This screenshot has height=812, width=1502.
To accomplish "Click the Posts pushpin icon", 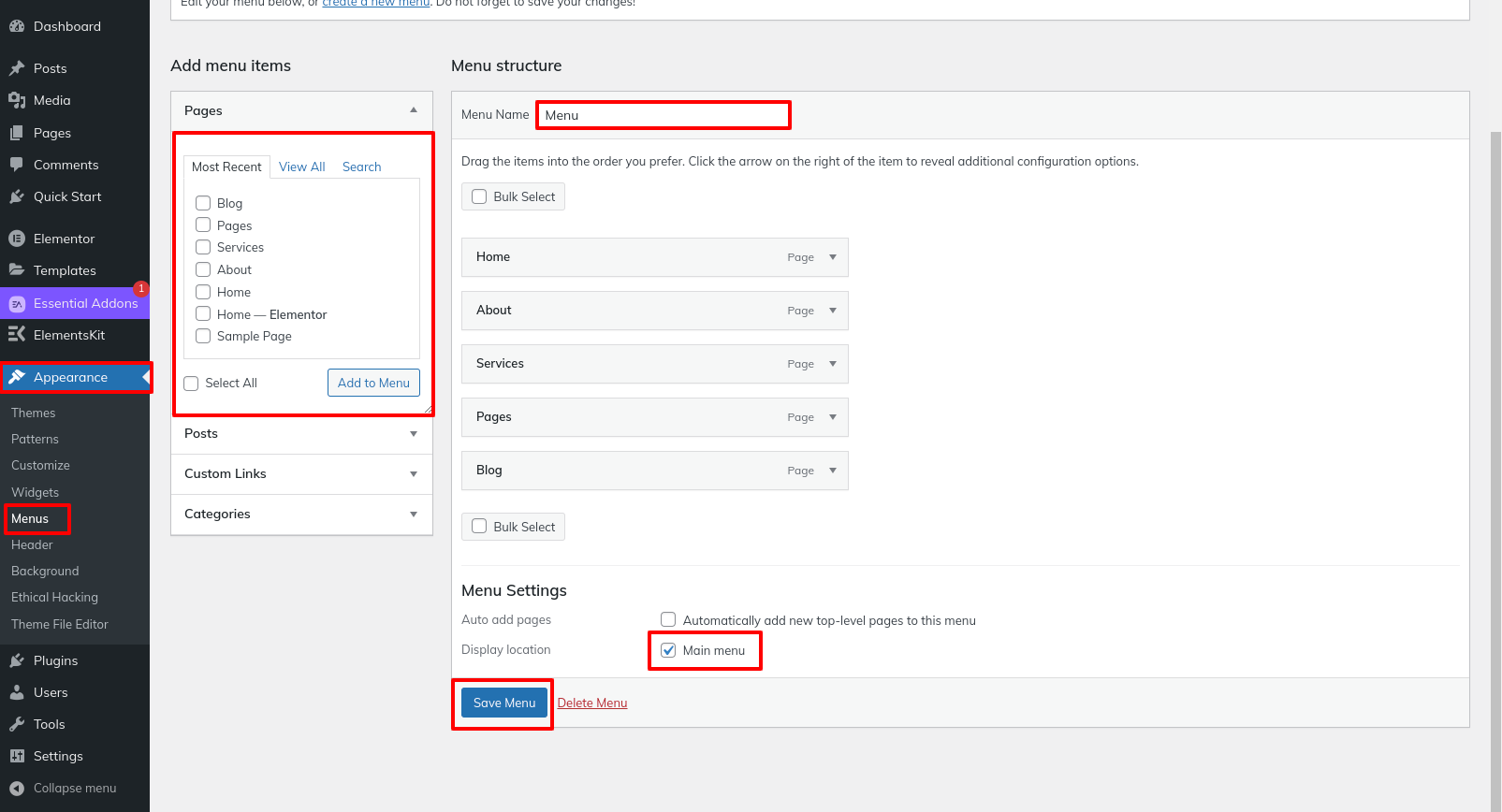I will point(17,68).
